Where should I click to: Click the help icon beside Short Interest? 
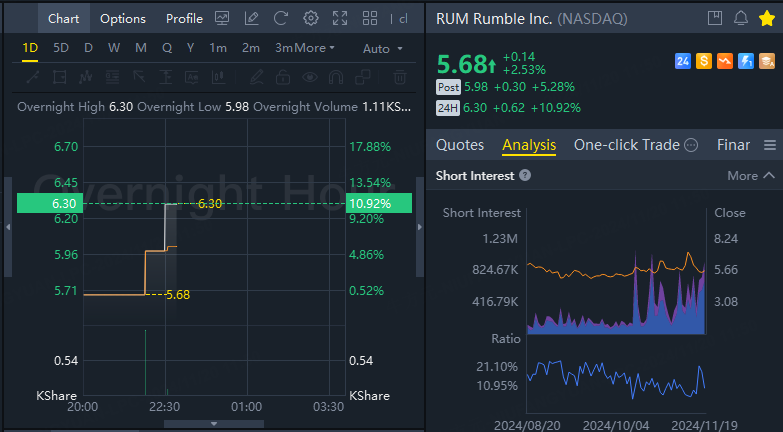click(525, 175)
